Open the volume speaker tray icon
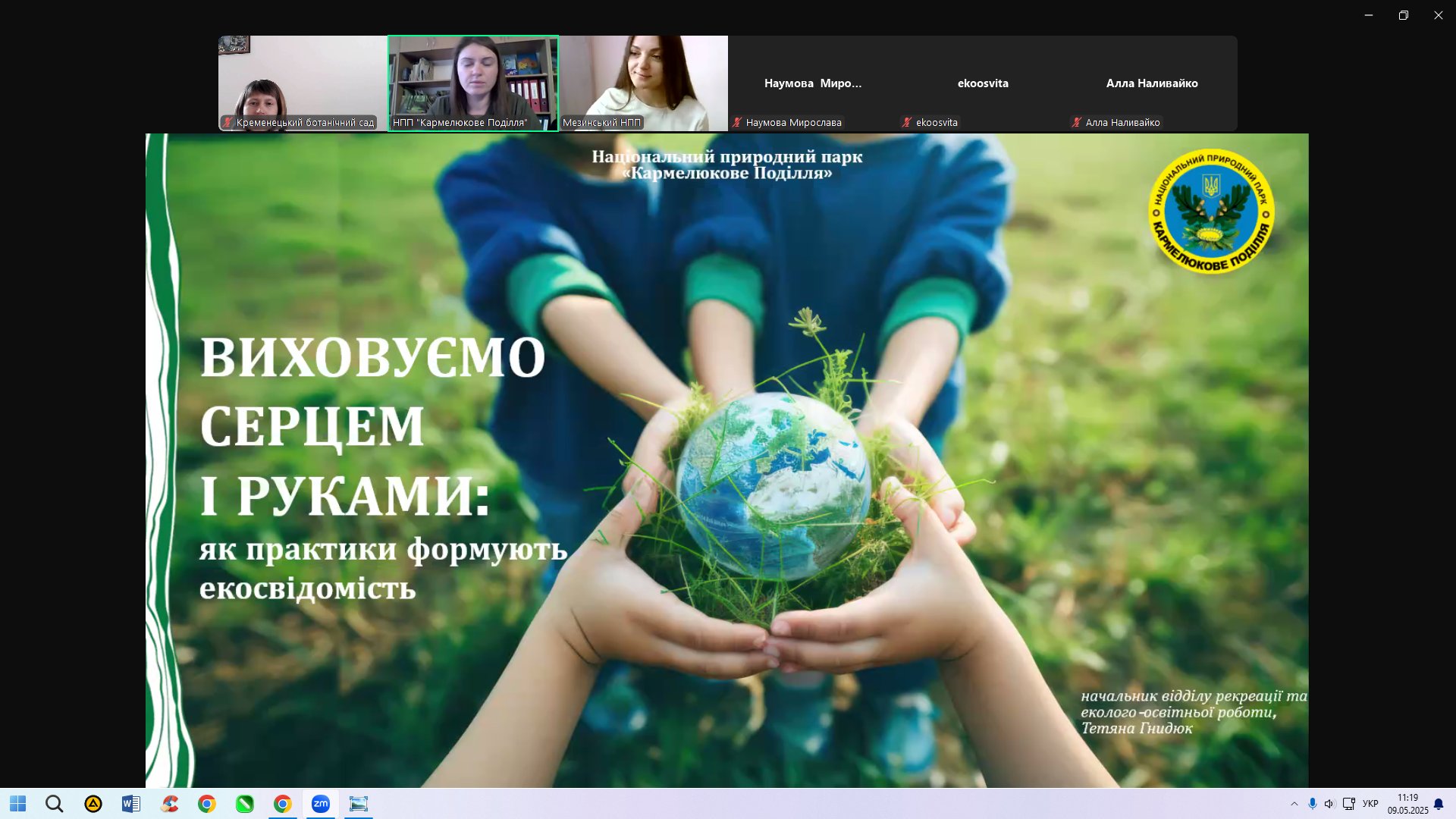Viewport: 1456px width, 819px height. [1329, 804]
